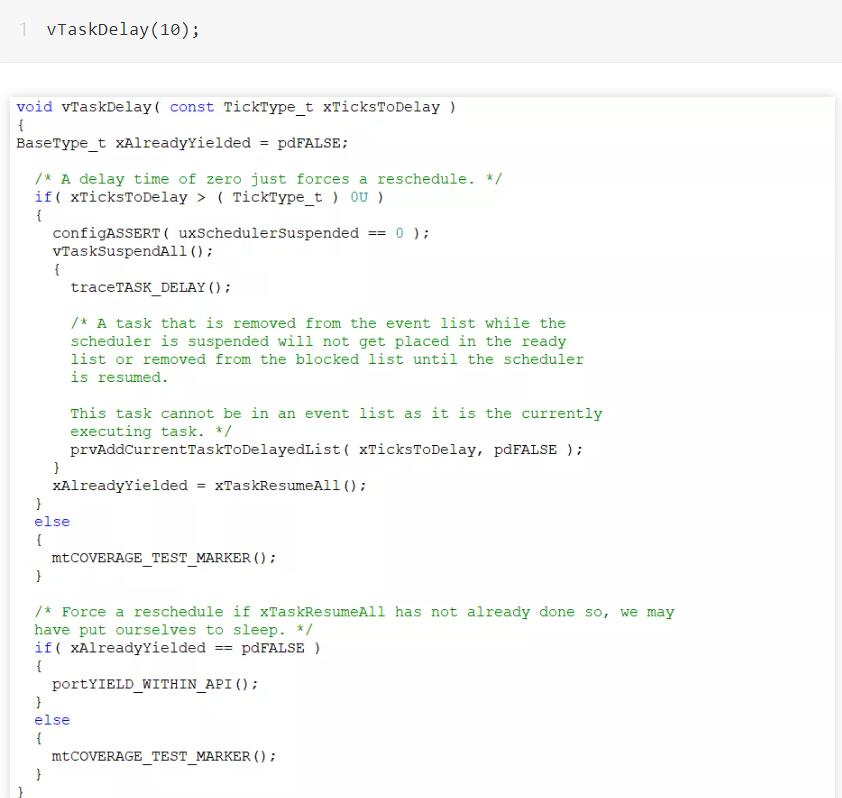Viewport: 842px width, 798px height.
Task: Click the second 'else' keyword near bottom
Action: pos(52,720)
